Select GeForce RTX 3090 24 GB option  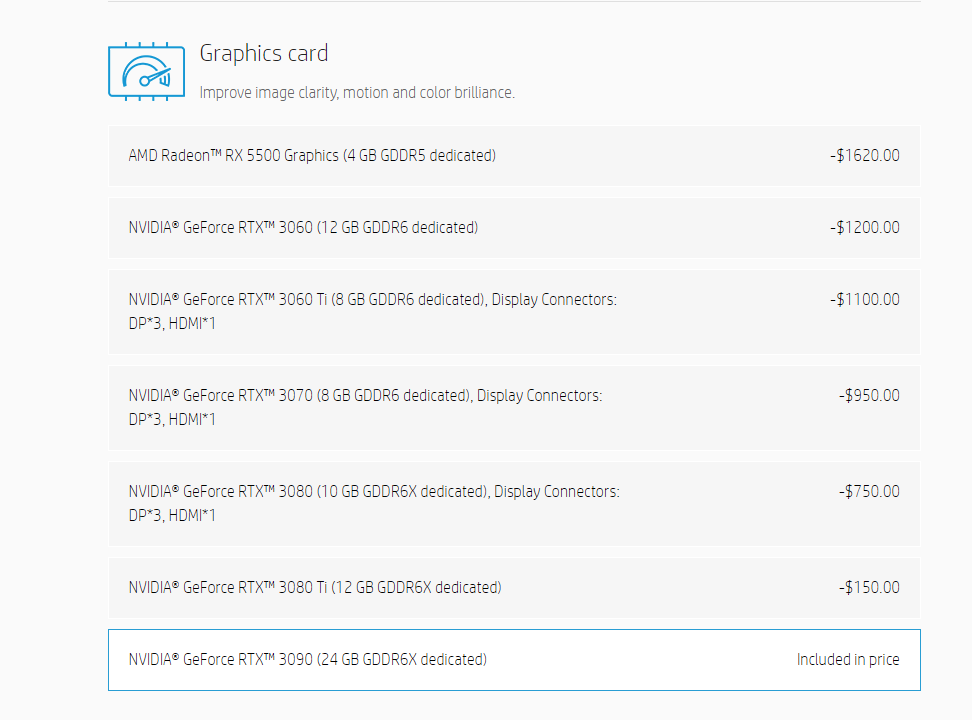514,660
